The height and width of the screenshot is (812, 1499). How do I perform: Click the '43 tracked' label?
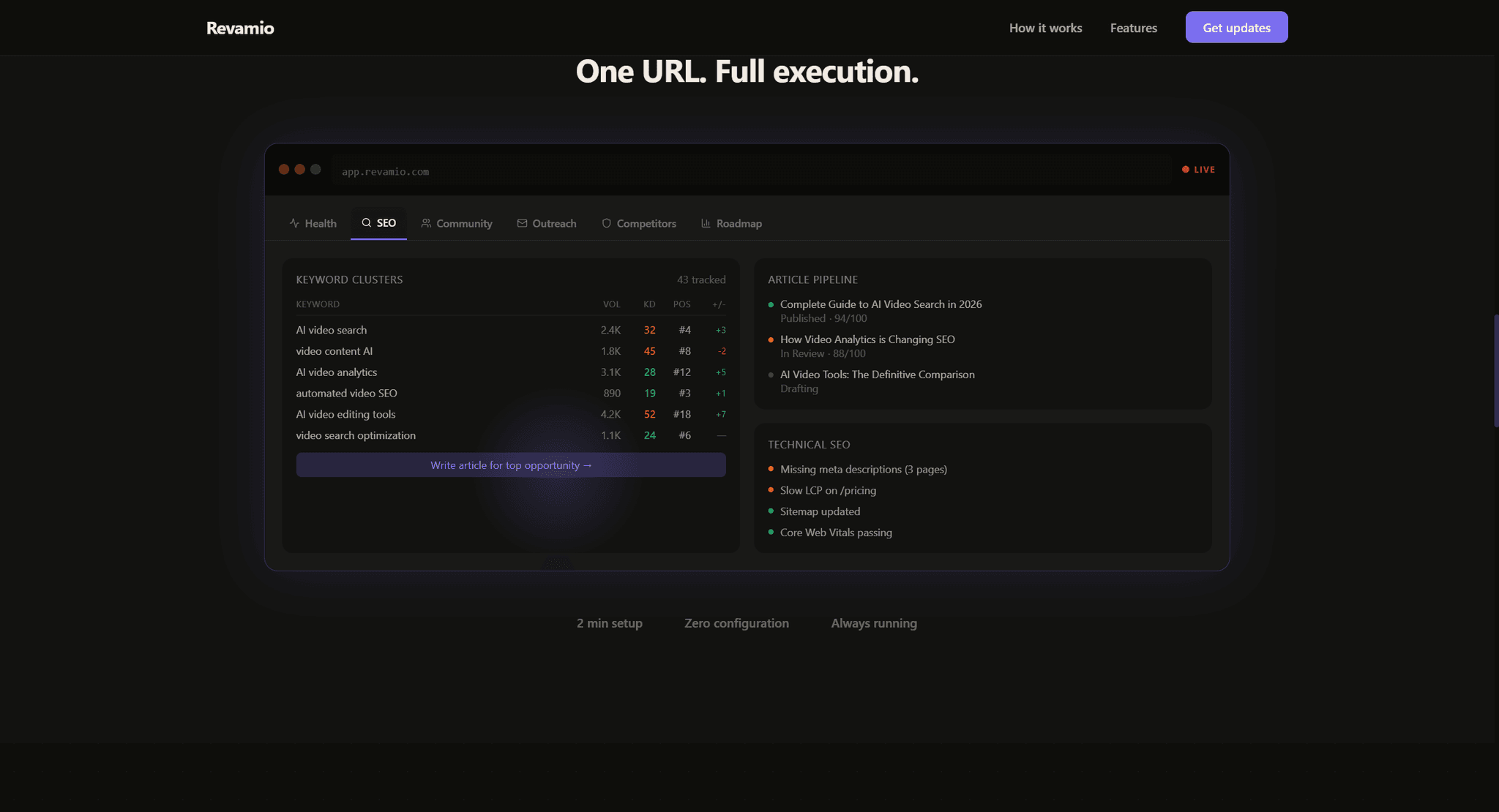click(x=701, y=280)
